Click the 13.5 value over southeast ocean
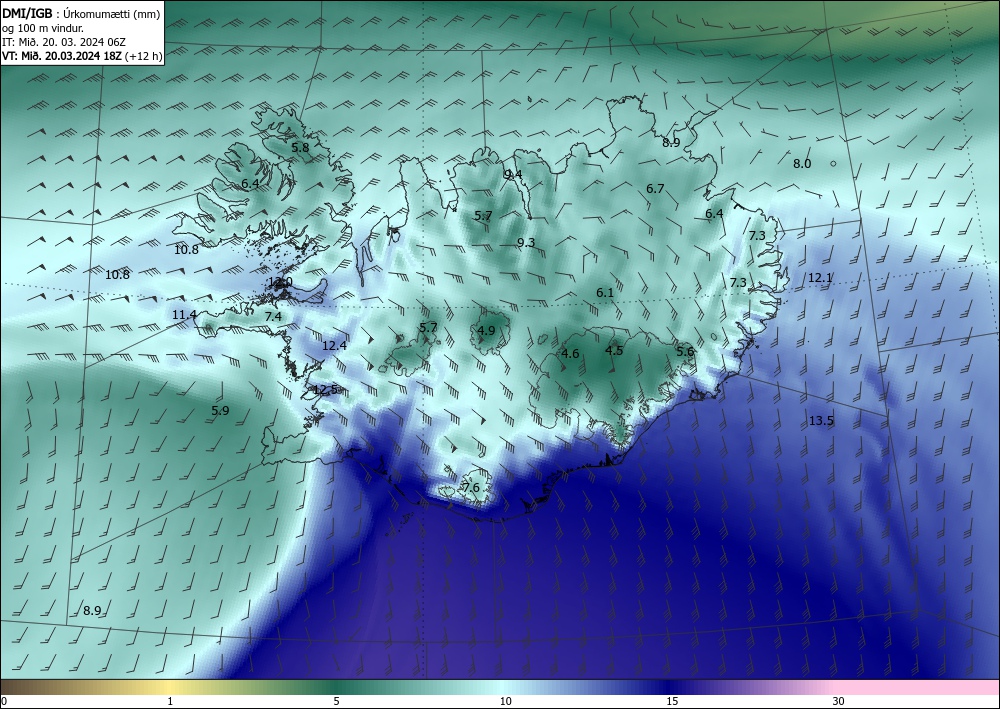This screenshot has width=1000, height=709. point(821,421)
